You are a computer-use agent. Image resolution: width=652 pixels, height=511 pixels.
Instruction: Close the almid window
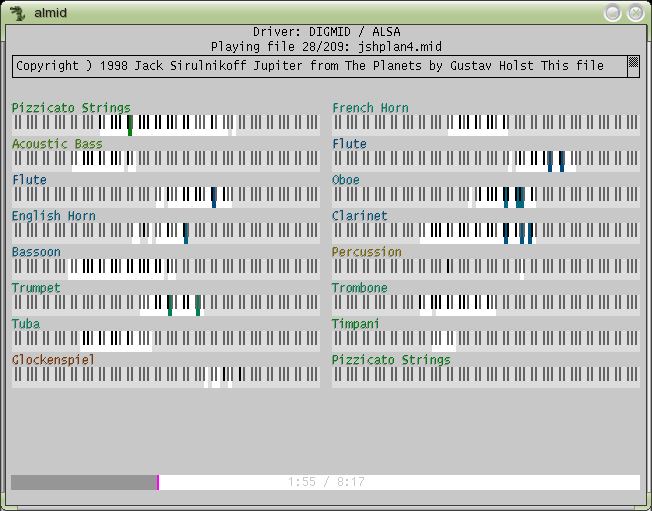[x=635, y=12]
